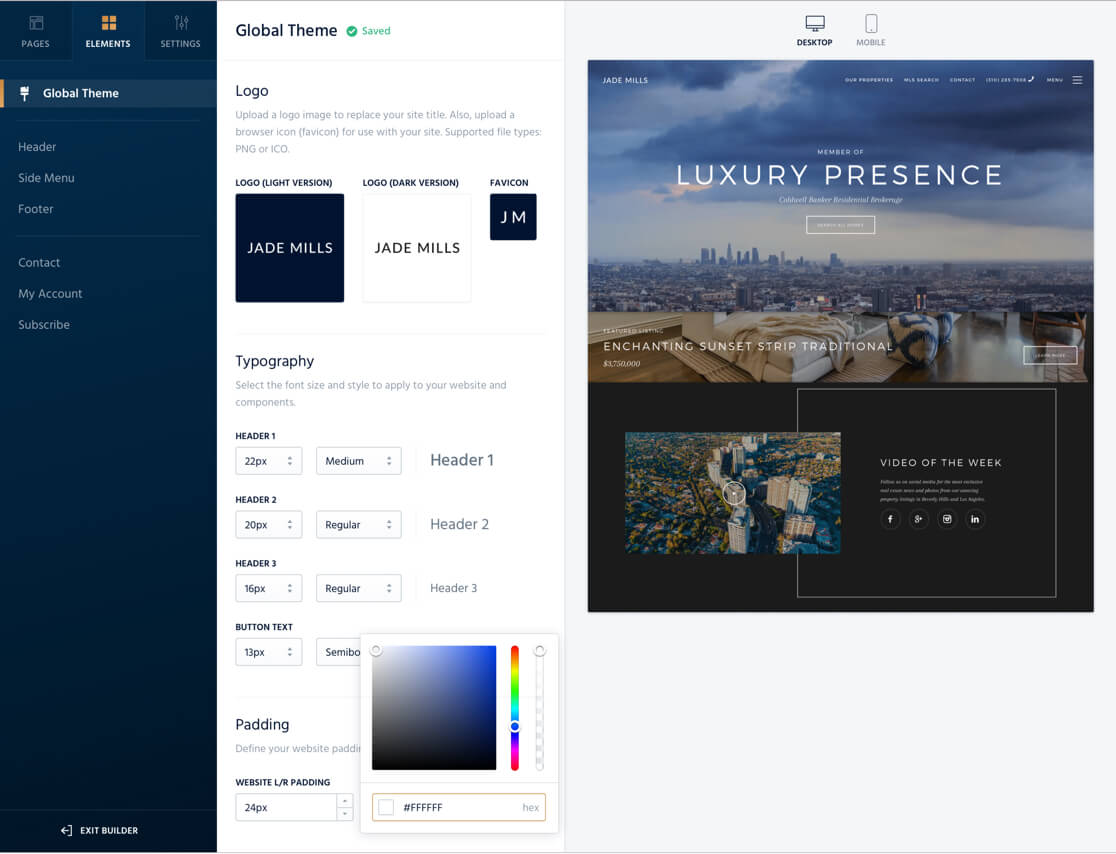Decrease the L/R padding with down stepper
Screen dimensions: 1116x854
pos(345,814)
